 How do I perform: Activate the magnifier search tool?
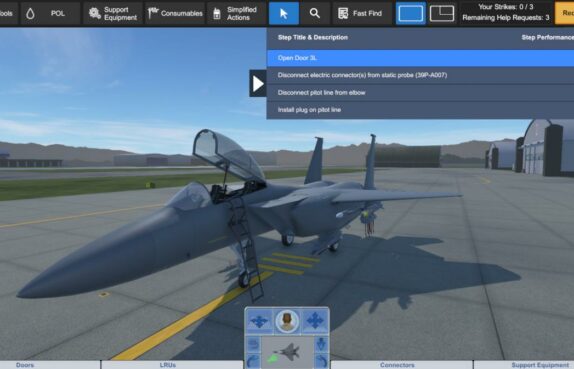point(315,13)
